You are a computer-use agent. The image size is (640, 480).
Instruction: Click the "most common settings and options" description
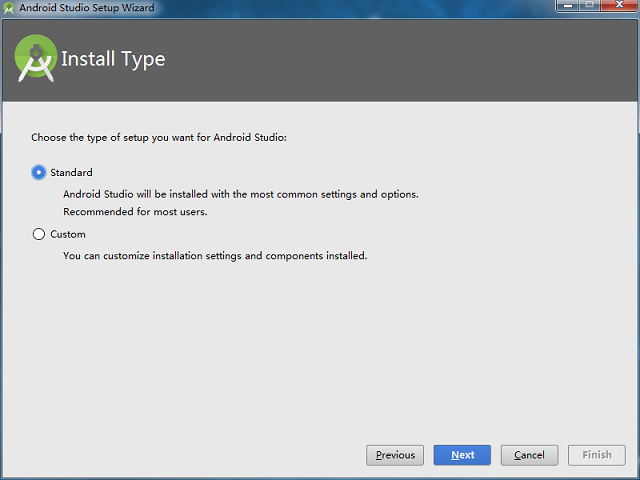pyautogui.click(x=240, y=194)
